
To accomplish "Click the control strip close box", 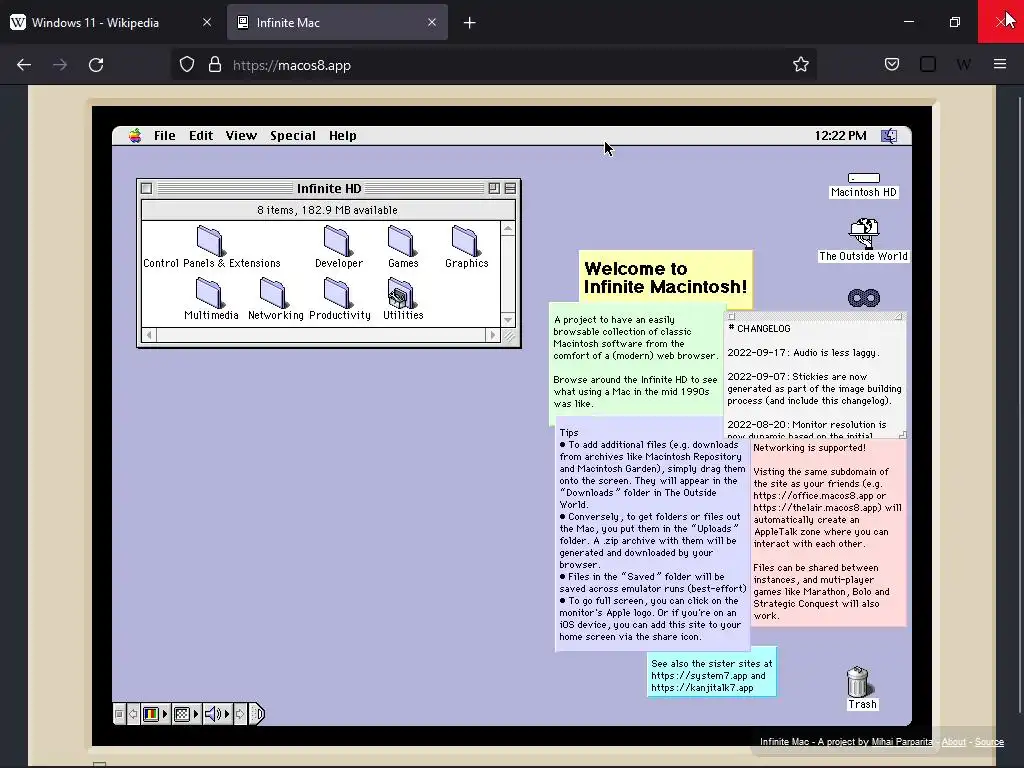I will point(119,714).
